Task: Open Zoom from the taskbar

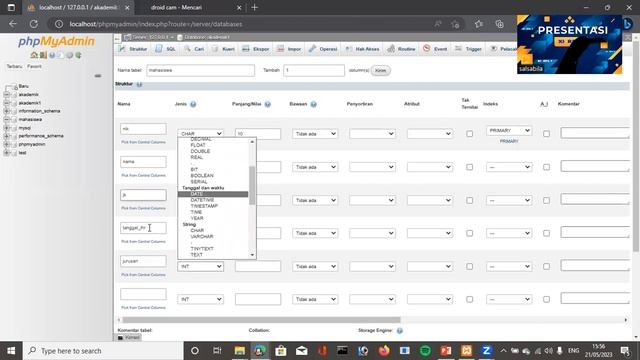Action: click(487, 351)
